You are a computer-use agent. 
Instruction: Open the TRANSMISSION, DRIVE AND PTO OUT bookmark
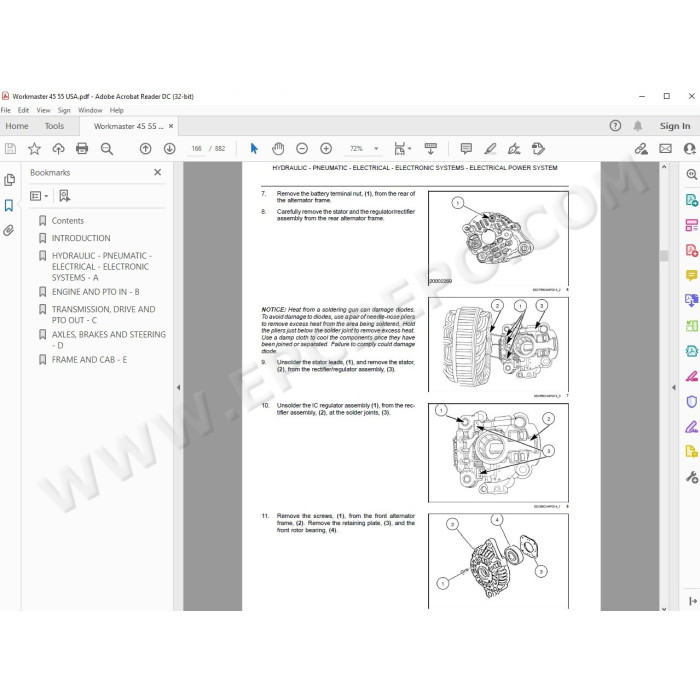(104, 315)
